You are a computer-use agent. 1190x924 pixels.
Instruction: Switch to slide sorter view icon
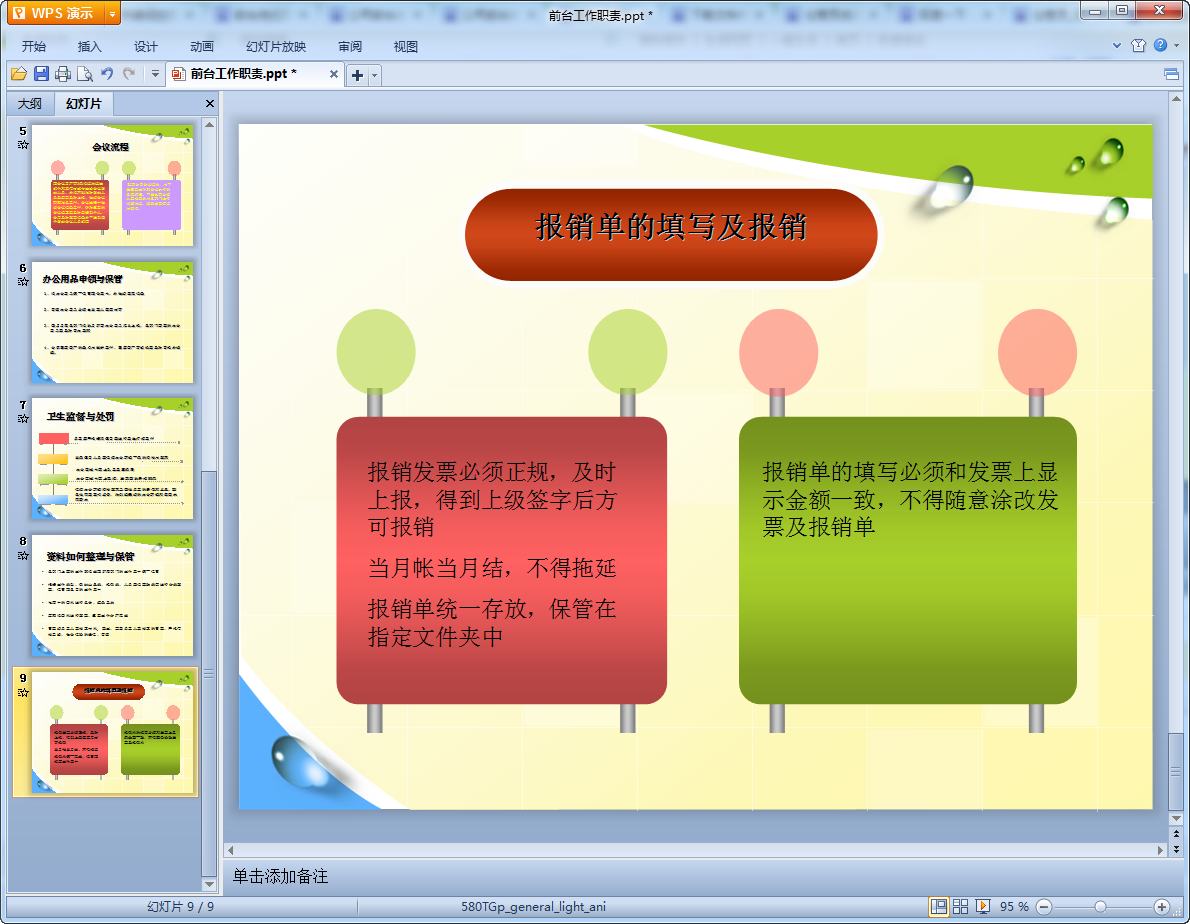961,907
